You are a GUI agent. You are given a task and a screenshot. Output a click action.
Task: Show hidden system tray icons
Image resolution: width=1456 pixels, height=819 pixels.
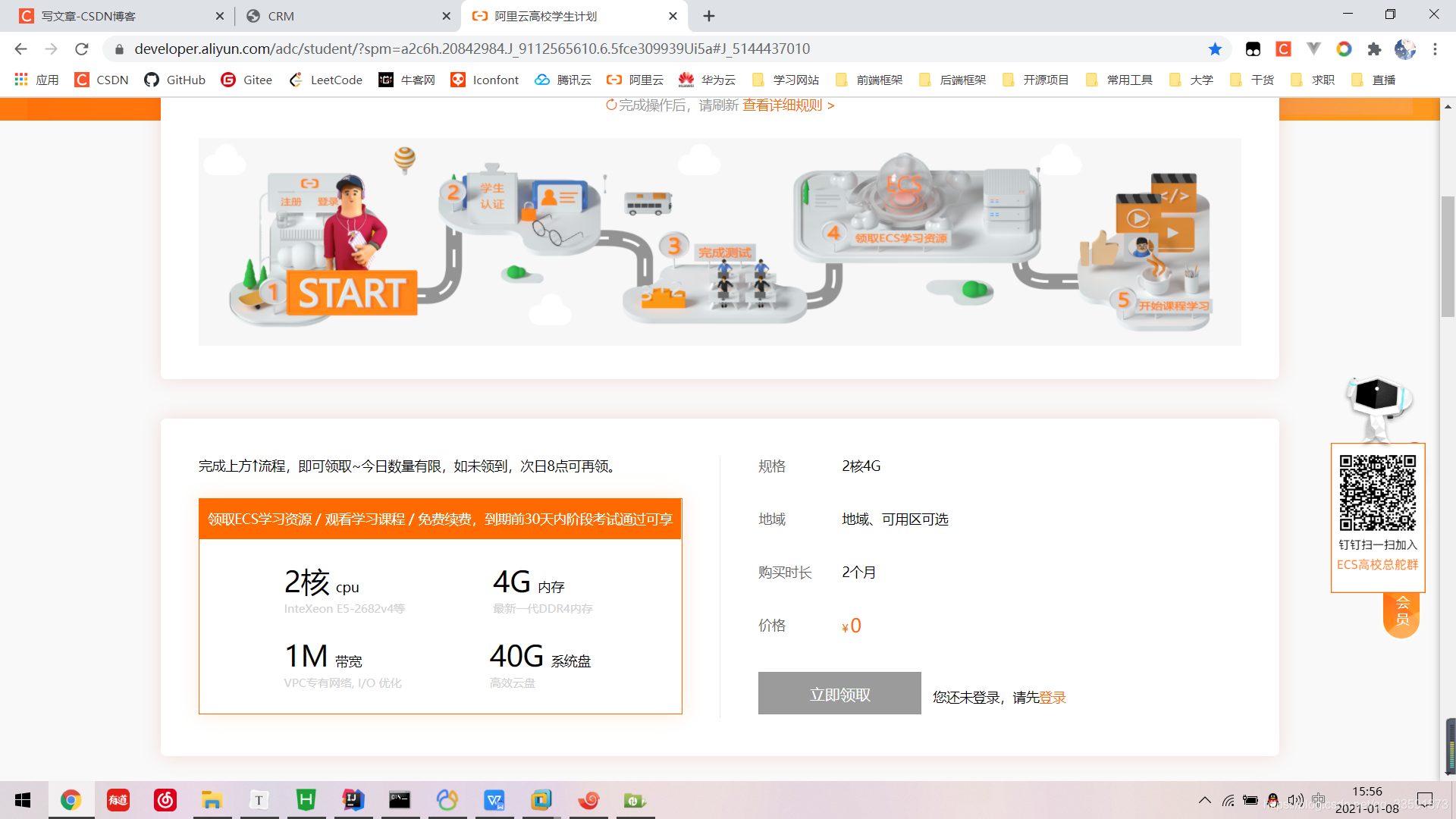click(1204, 800)
